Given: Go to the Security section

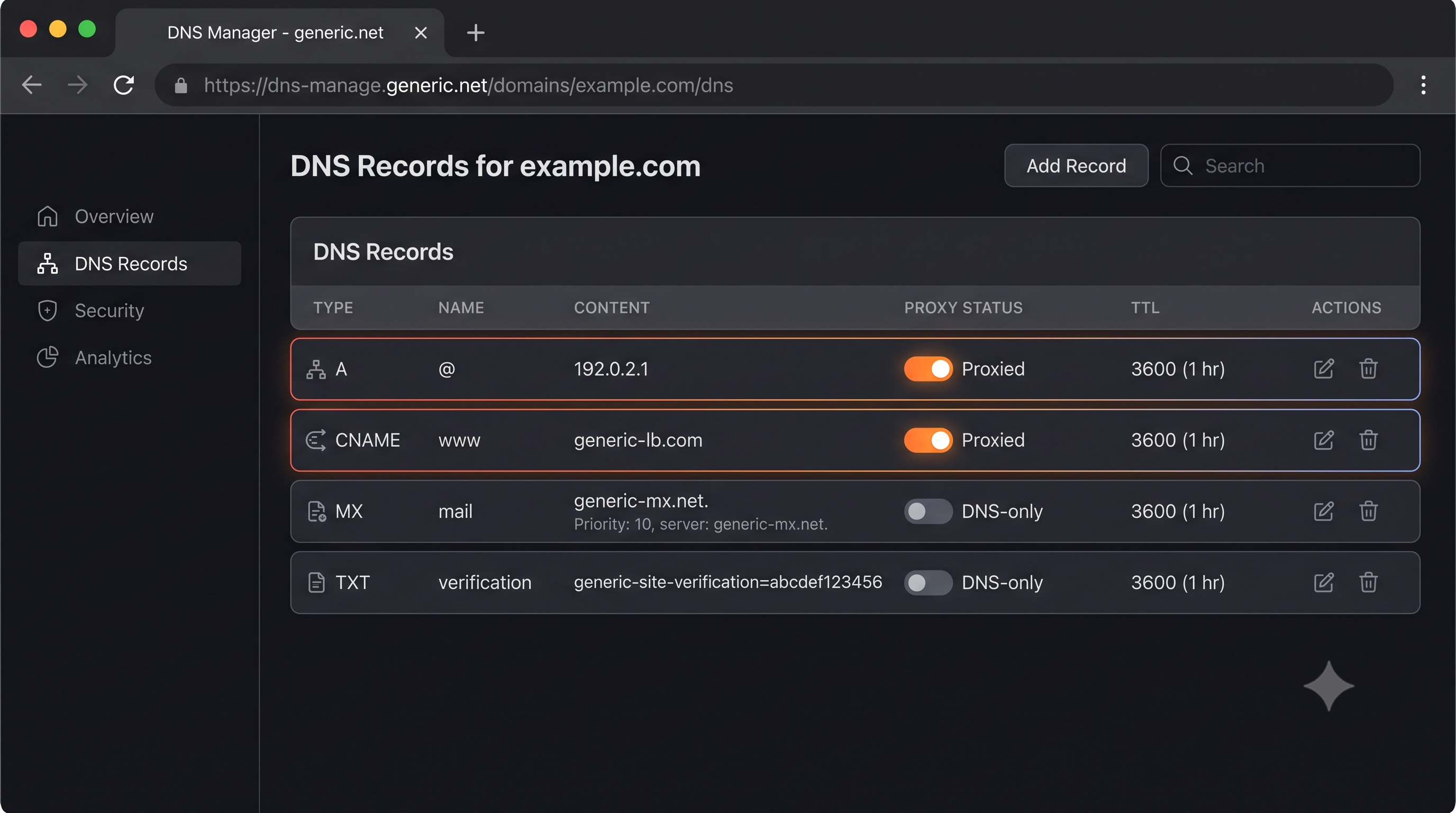Looking at the screenshot, I should 130,310.
